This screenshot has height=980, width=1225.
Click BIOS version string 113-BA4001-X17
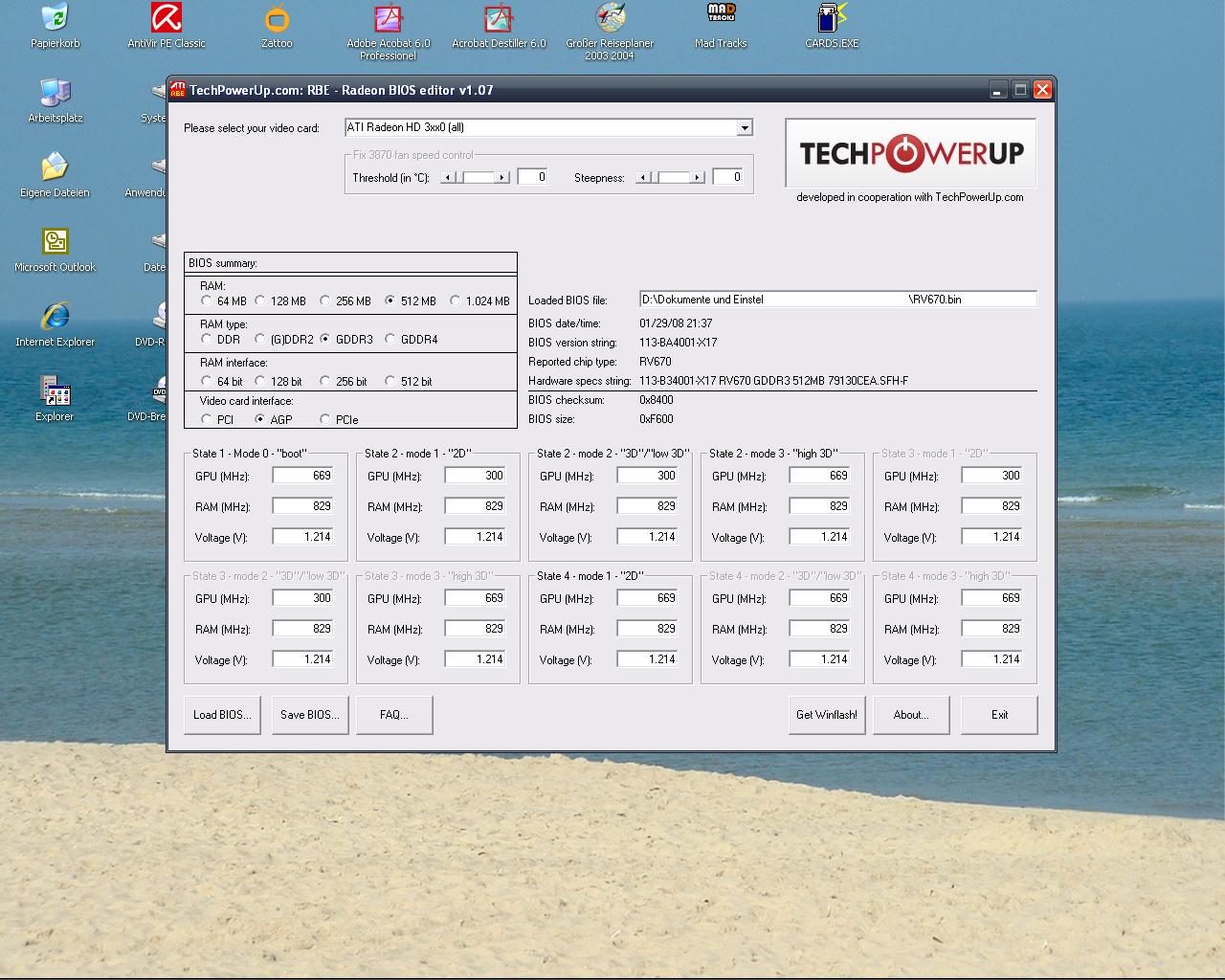click(x=679, y=343)
